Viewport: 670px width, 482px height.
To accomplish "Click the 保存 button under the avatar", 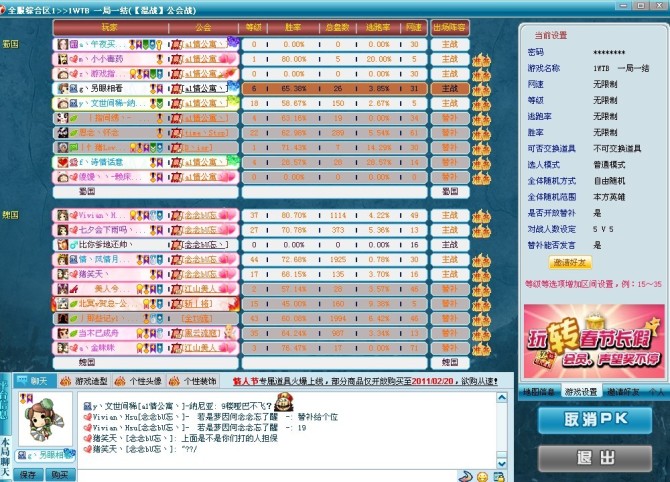I will [28, 475].
